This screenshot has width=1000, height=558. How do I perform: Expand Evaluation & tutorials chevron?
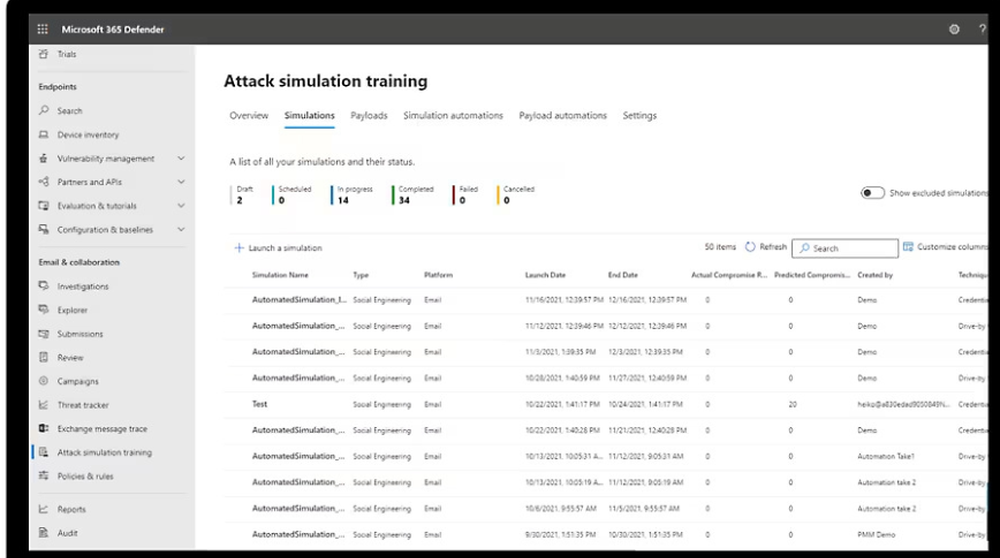(x=181, y=205)
